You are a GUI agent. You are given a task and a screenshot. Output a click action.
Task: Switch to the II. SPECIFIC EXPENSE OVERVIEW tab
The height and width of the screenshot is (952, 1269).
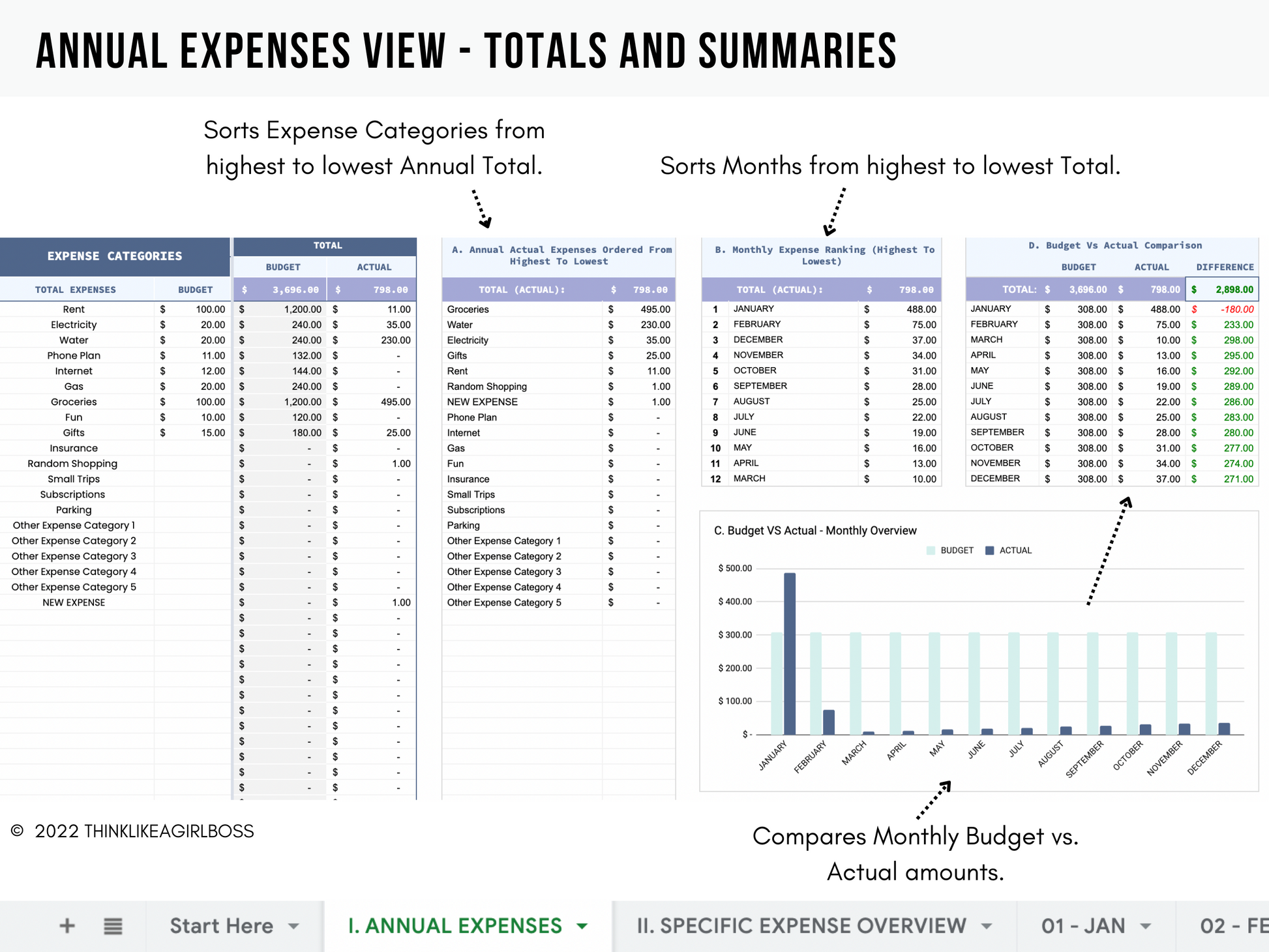point(801,926)
